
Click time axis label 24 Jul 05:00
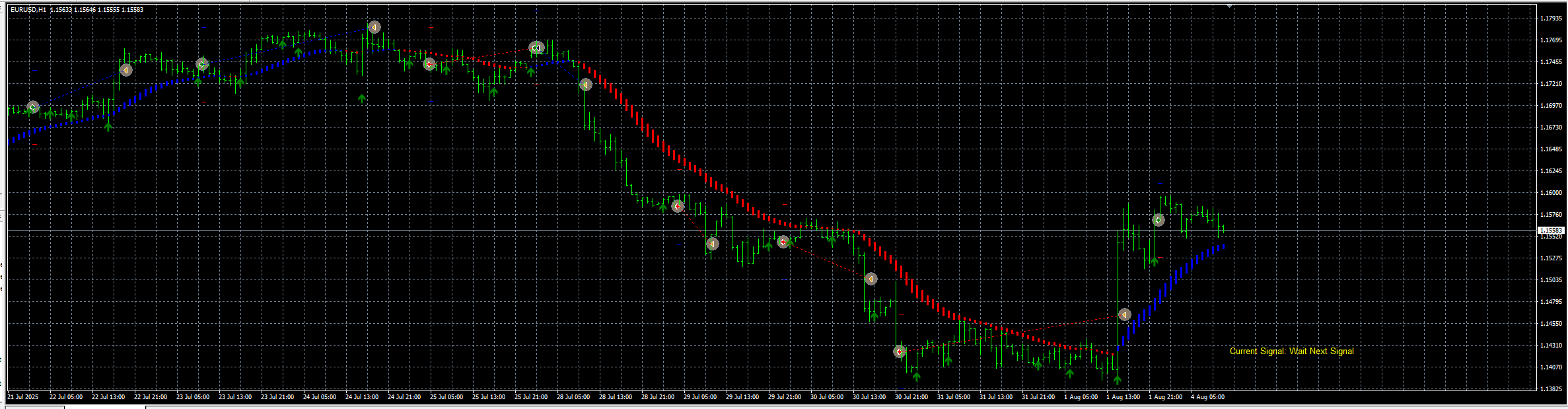[320, 397]
